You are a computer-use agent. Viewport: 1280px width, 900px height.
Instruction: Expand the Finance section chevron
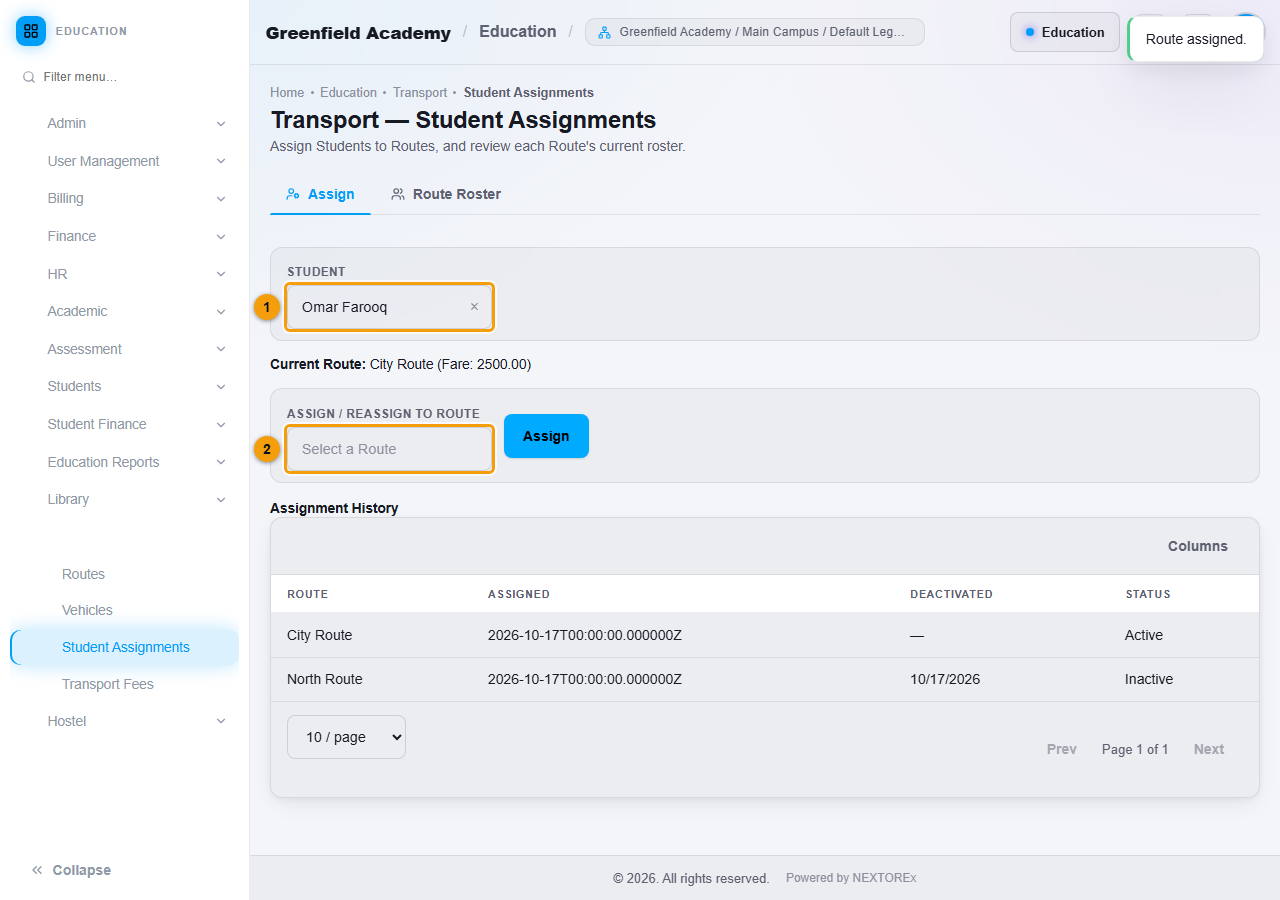[x=221, y=237]
